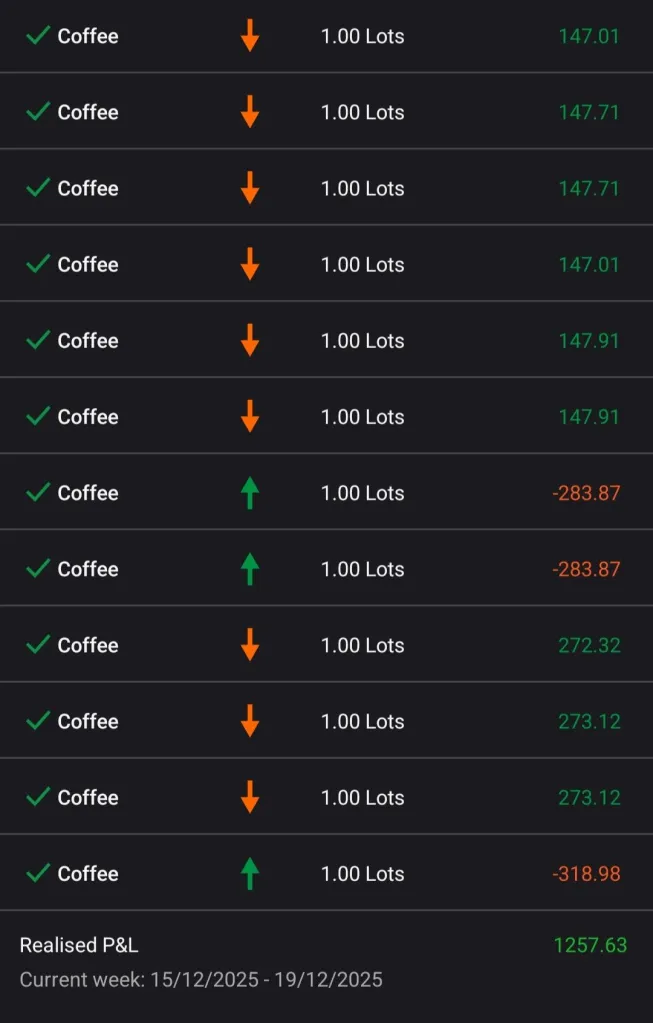Click the -318.98 loss amount

[586, 874]
